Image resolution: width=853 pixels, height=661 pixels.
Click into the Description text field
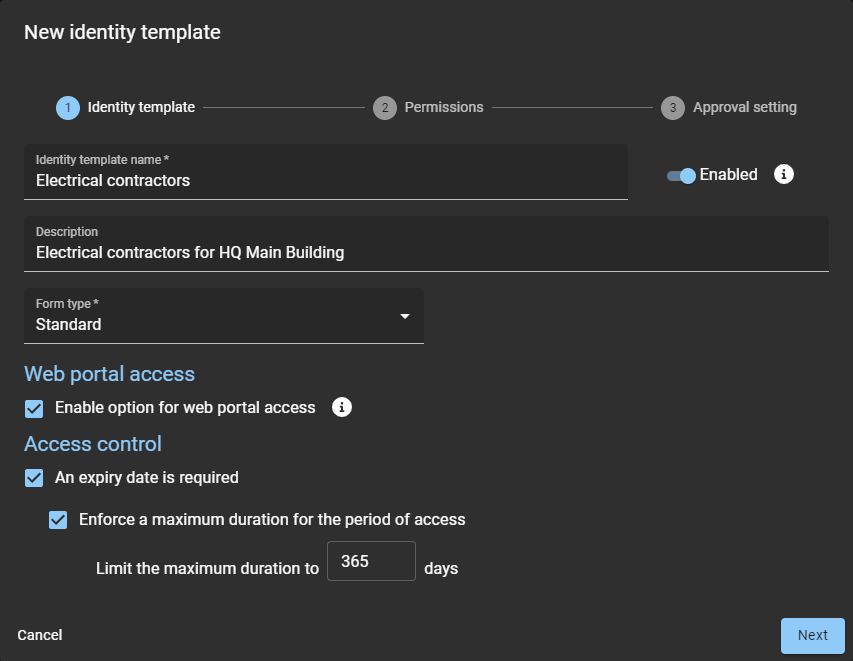426,252
